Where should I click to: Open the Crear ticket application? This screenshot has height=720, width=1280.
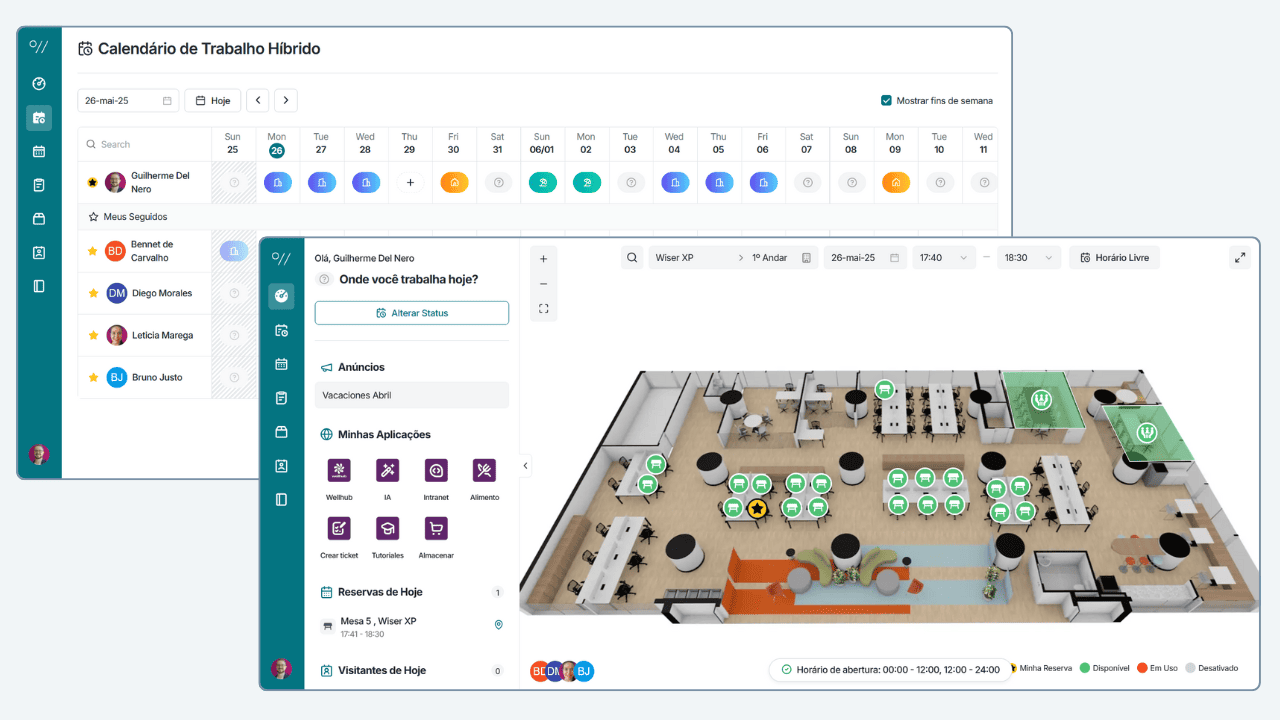tap(339, 528)
